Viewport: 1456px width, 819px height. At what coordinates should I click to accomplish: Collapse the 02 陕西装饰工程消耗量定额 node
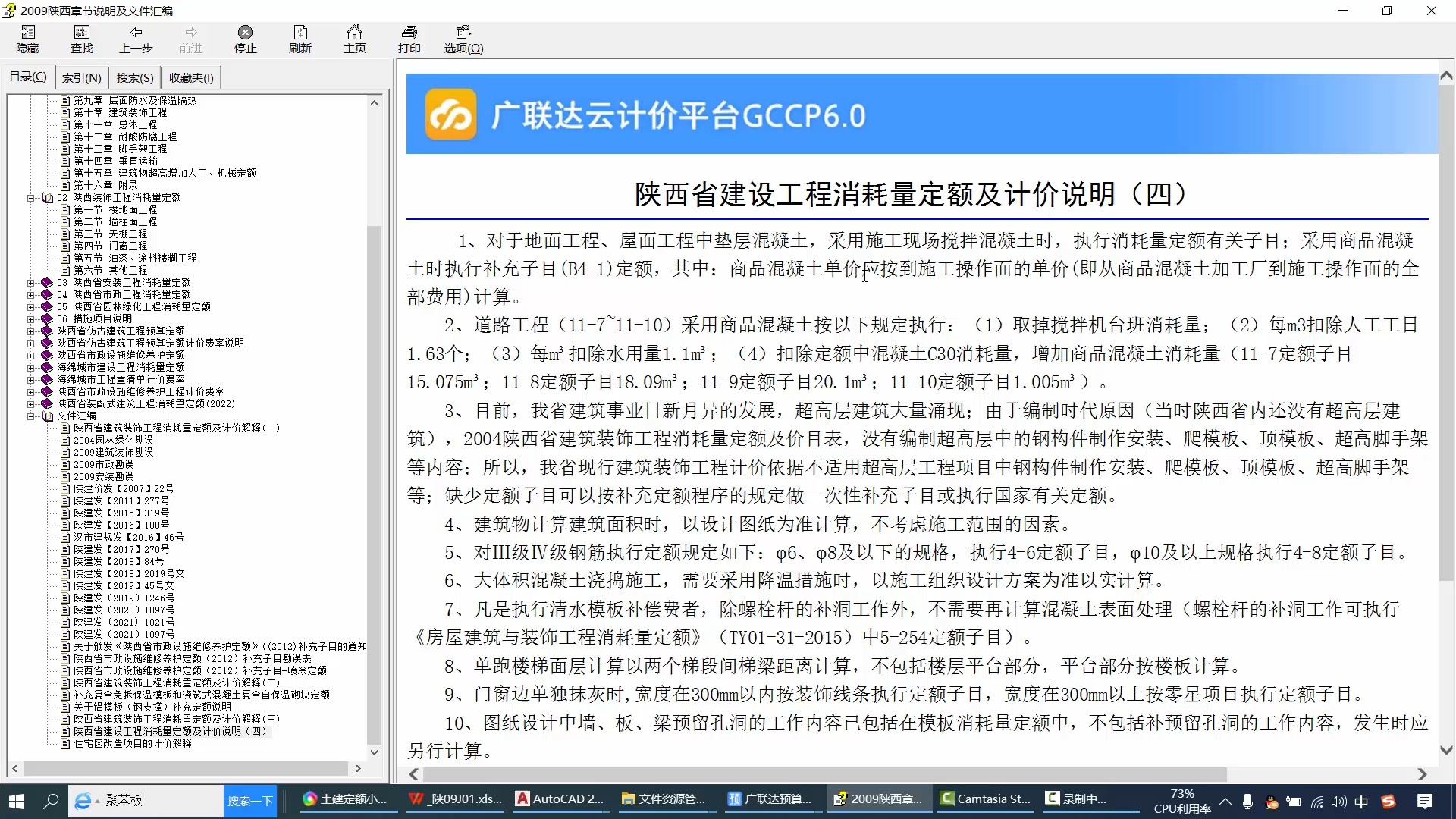31,198
